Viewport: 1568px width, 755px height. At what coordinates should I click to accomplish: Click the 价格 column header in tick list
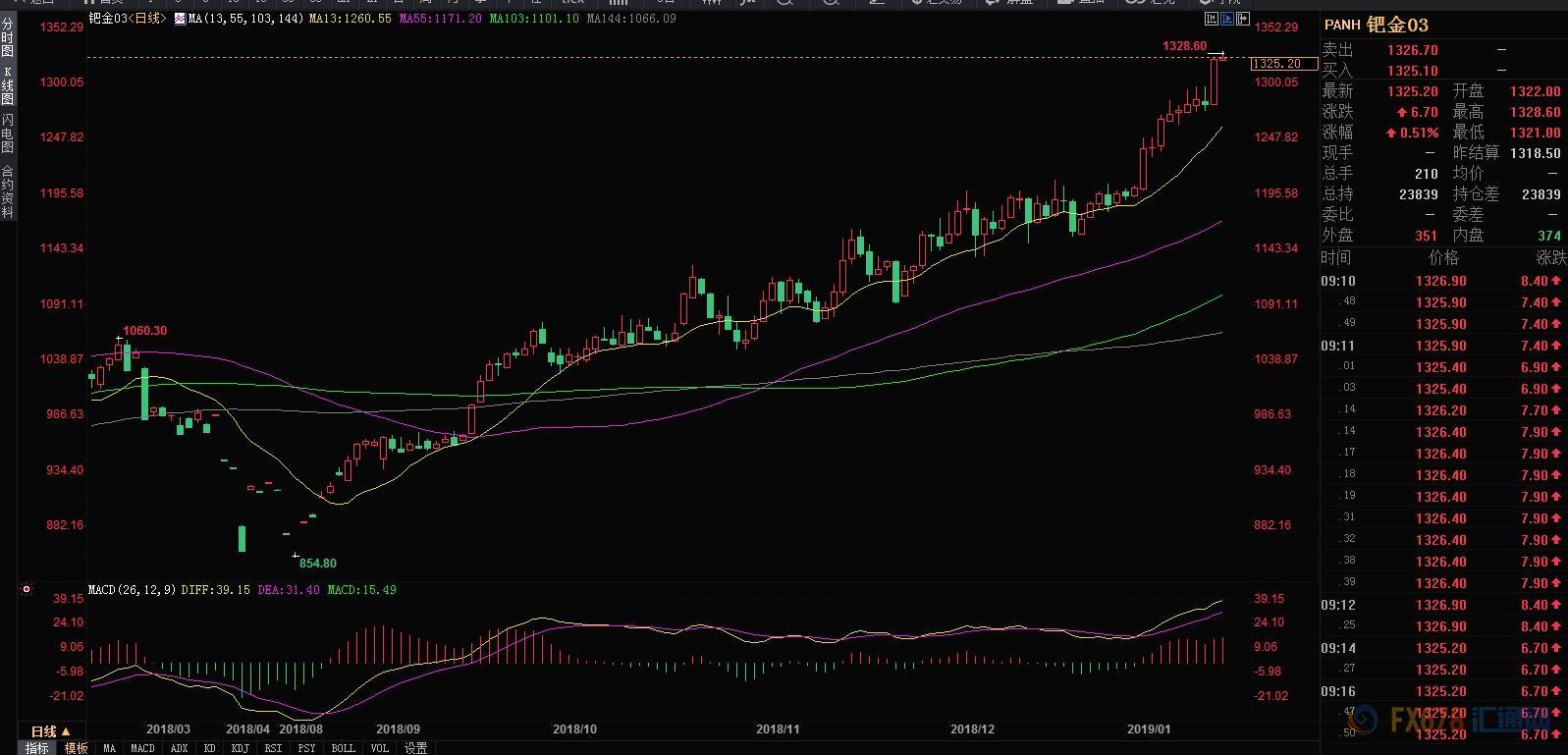[1443, 257]
